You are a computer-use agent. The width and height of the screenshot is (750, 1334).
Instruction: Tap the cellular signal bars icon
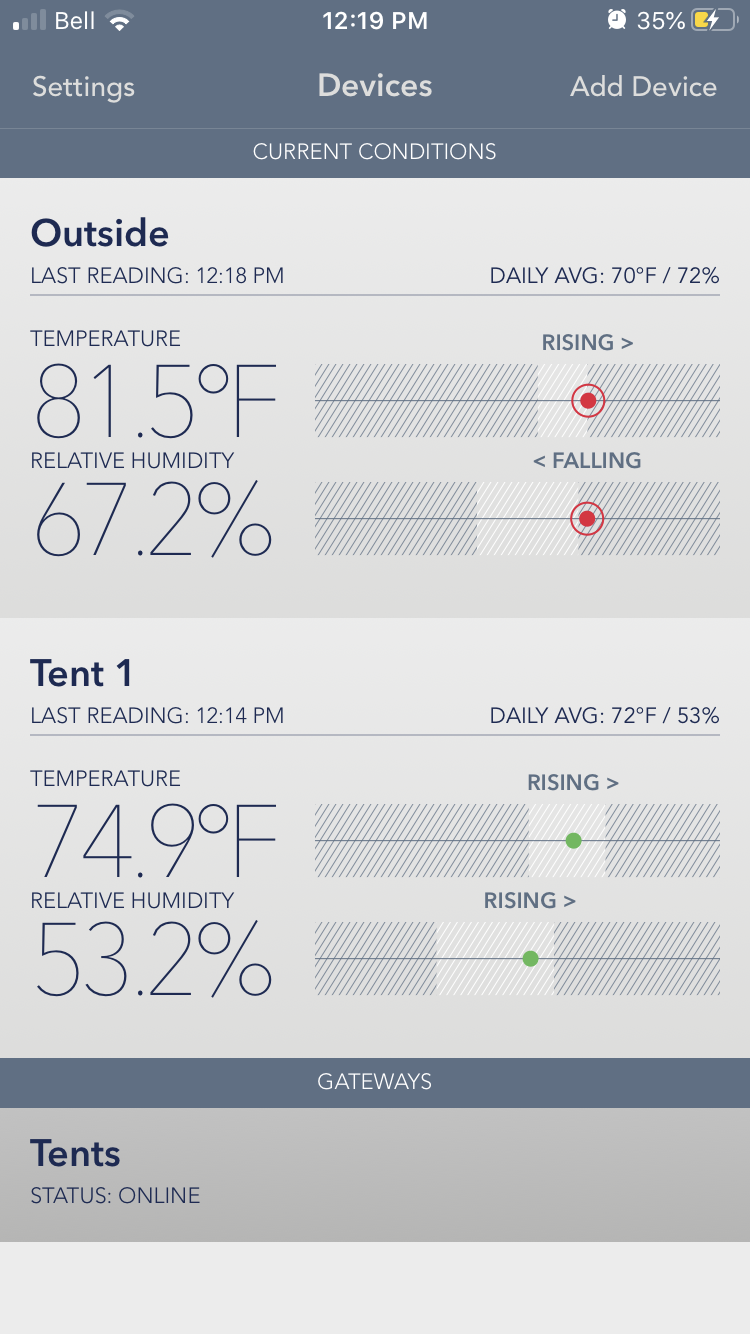coord(30,21)
